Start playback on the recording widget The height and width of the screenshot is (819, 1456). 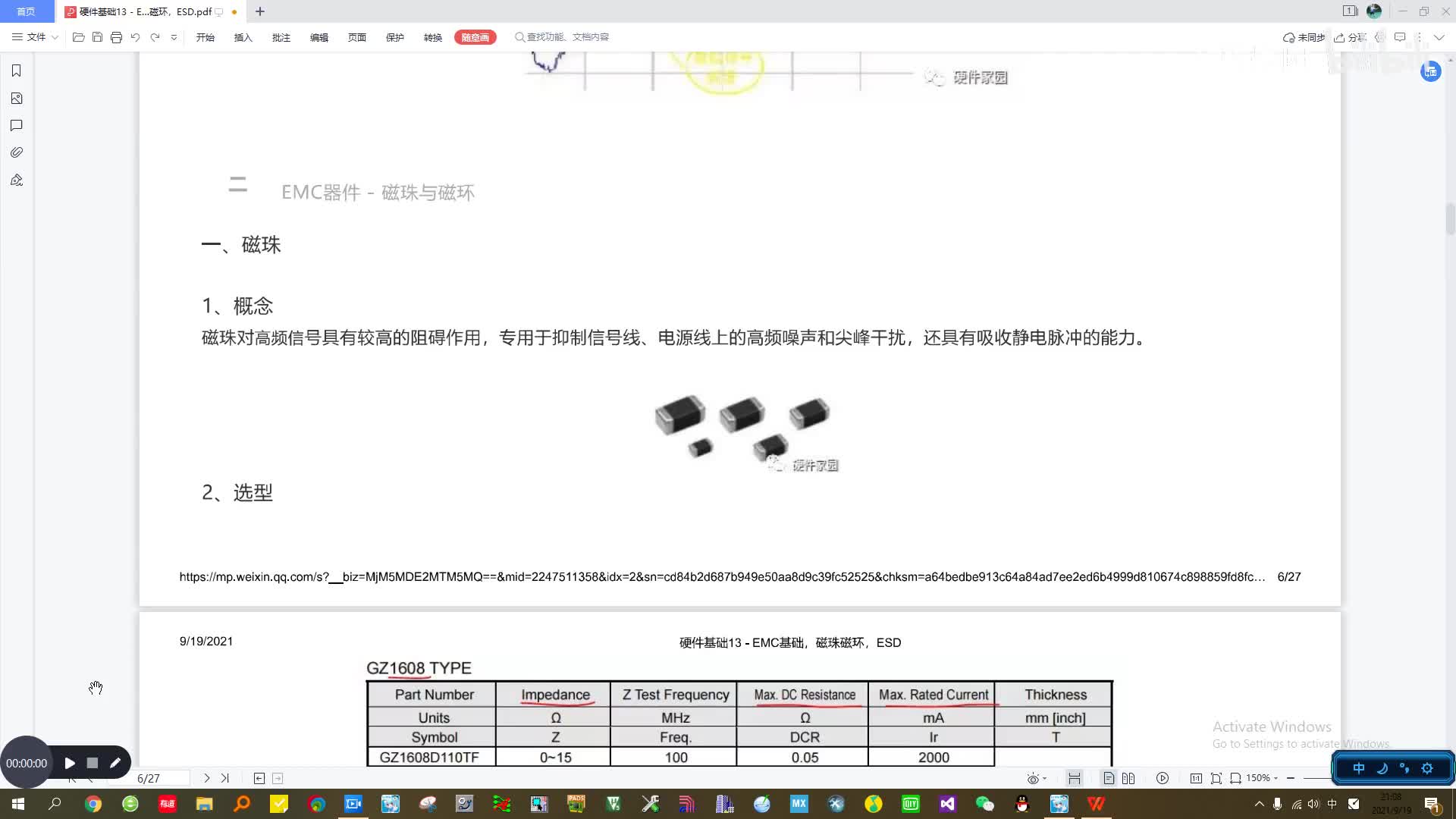(x=70, y=763)
